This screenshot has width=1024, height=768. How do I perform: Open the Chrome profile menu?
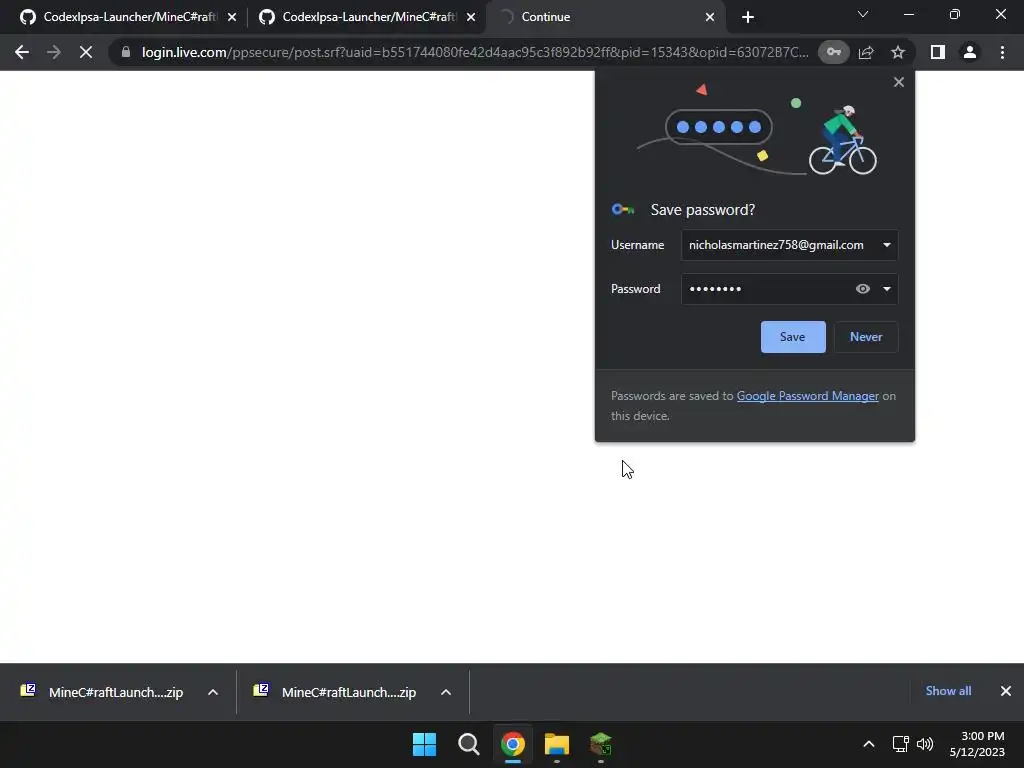[970, 52]
